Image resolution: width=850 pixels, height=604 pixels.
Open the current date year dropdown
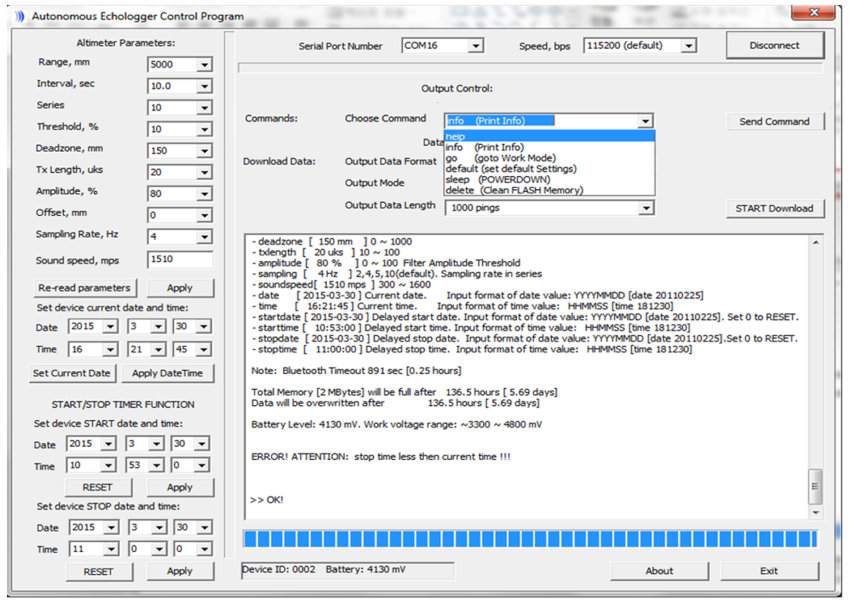(x=110, y=326)
